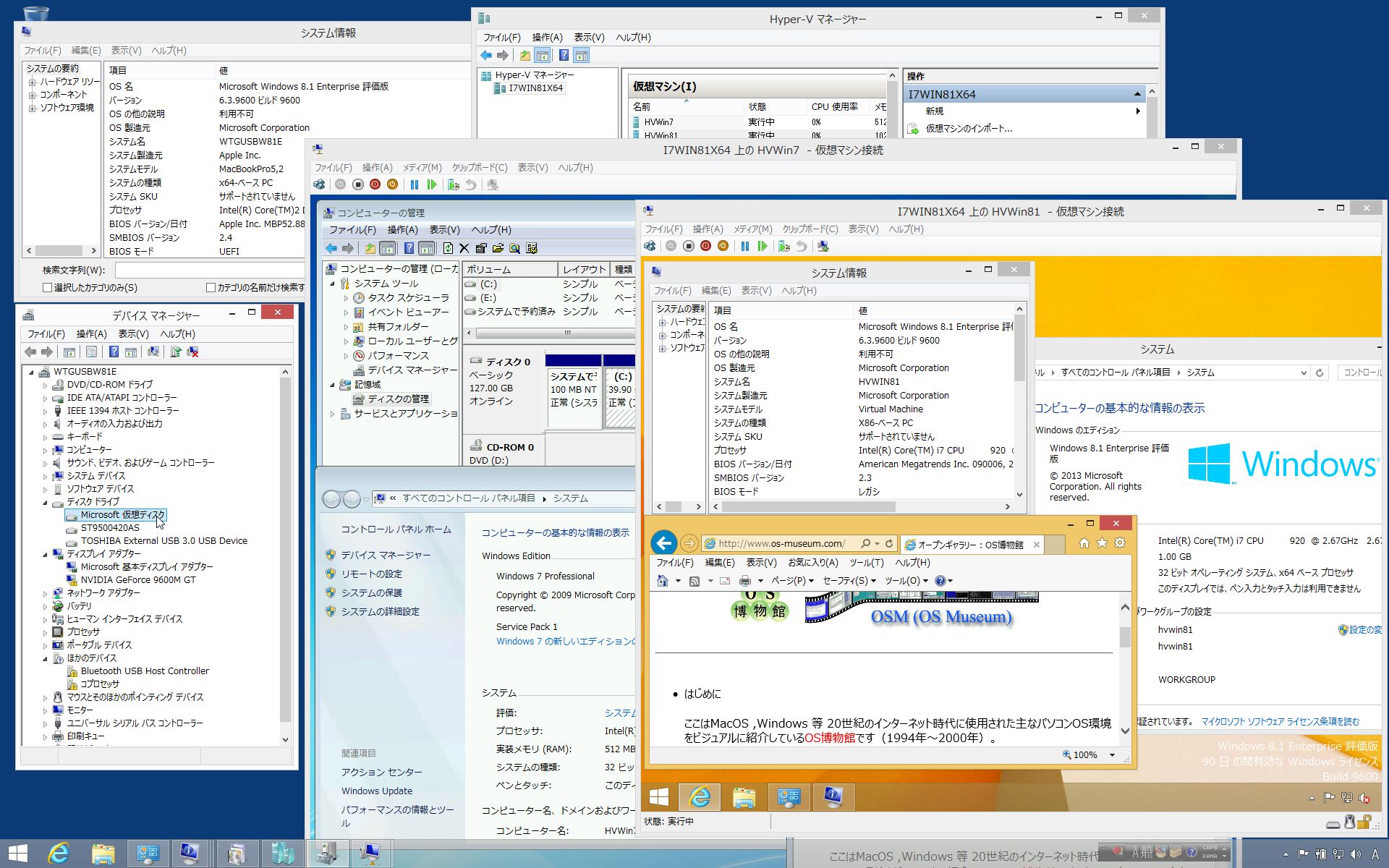
Task: Click checkpoint icon in HVWin7 toolbar
Action: coord(454,184)
